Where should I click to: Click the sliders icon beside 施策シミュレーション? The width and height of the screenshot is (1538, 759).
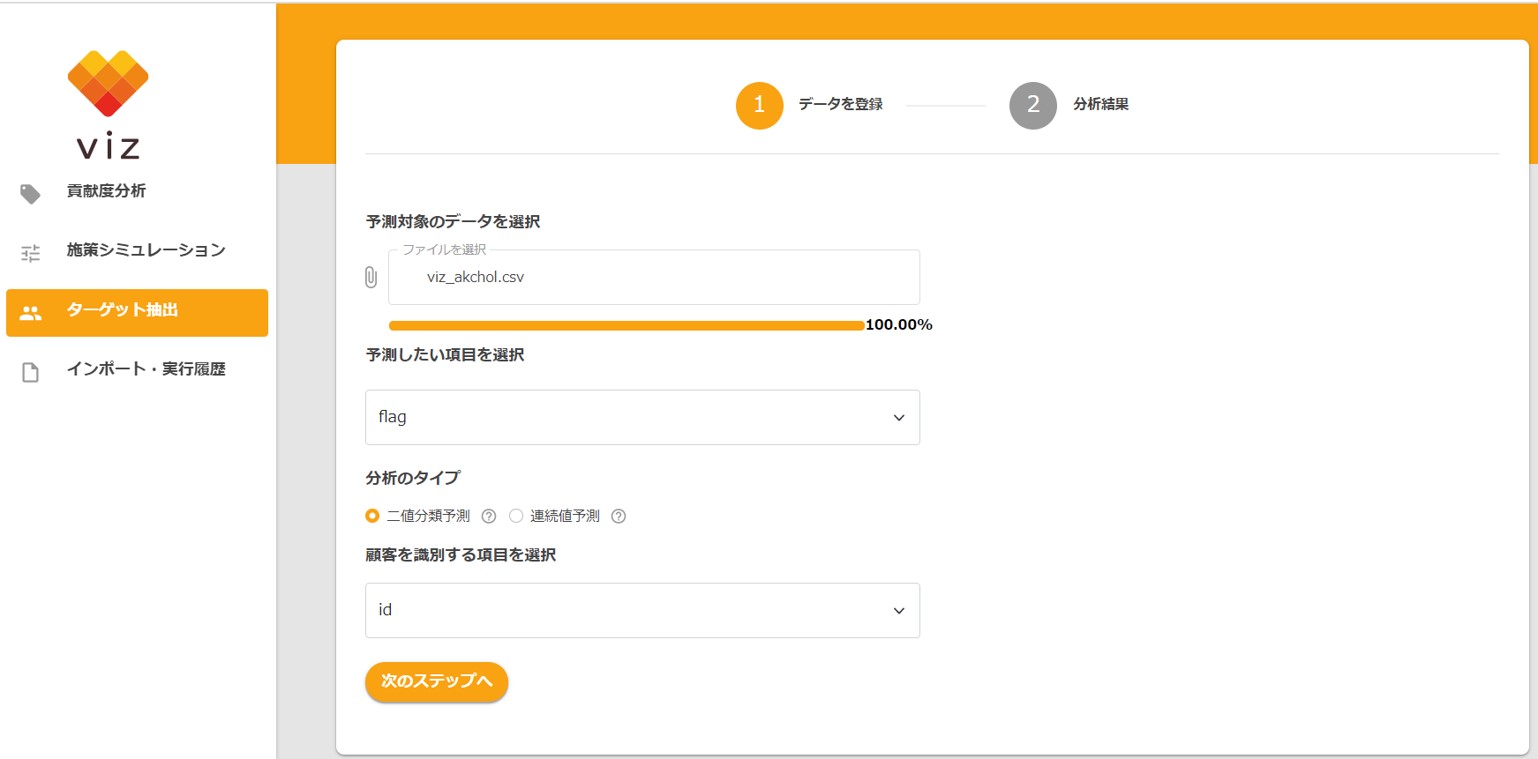click(31, 253)
